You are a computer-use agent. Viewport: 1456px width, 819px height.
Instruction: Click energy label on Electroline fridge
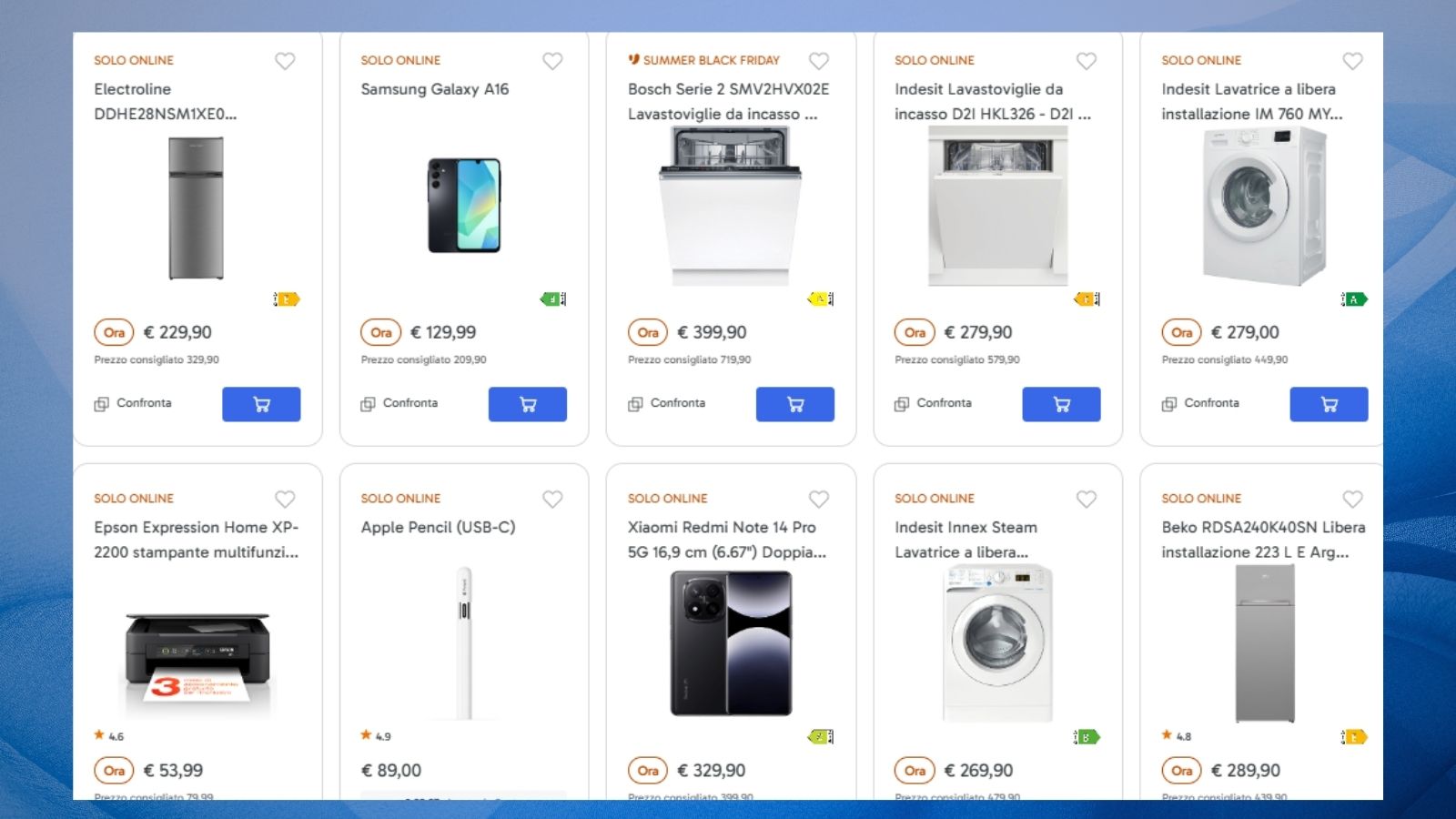[x=286, y=299]
